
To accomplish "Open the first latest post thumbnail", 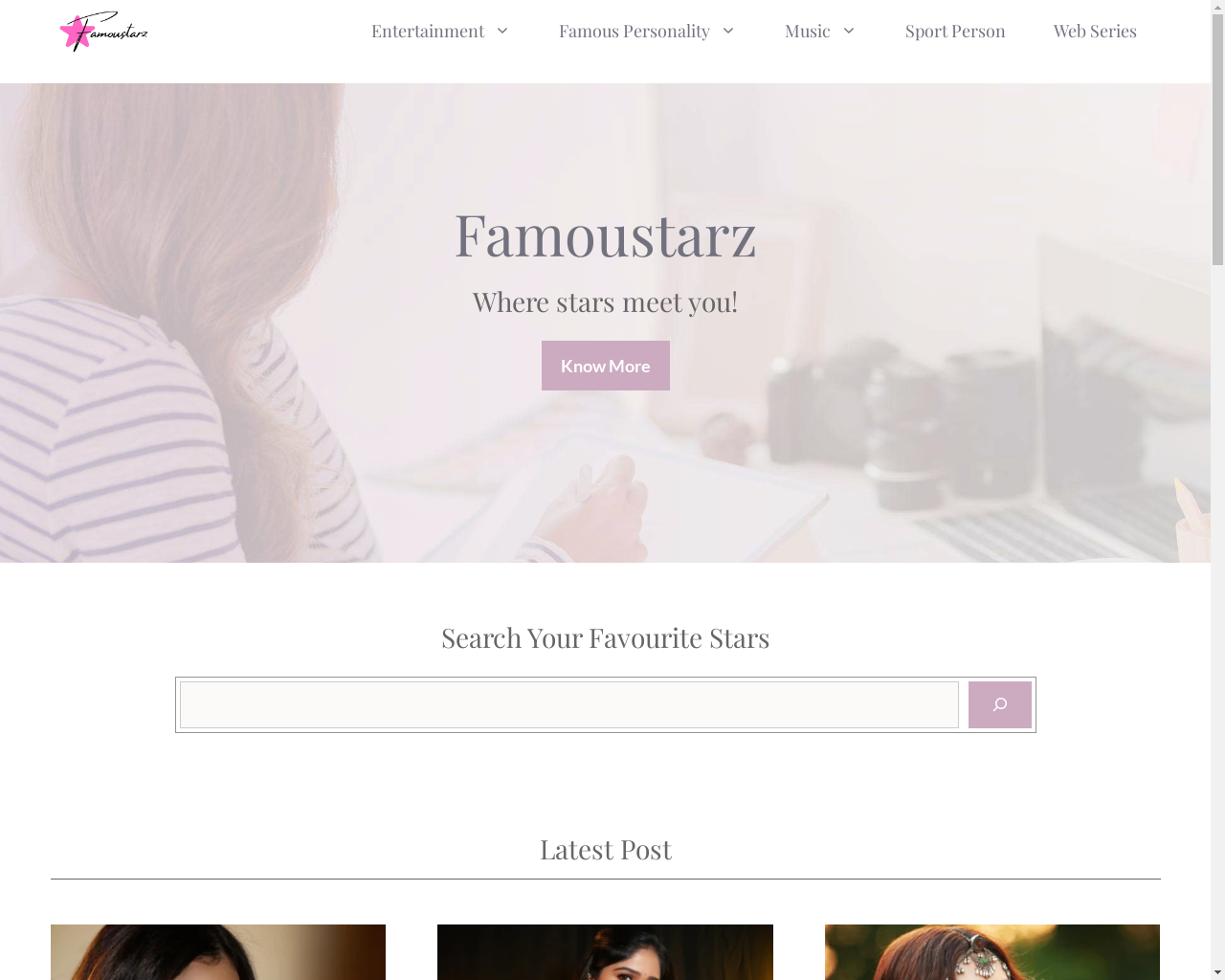I will tap(218, 952).
